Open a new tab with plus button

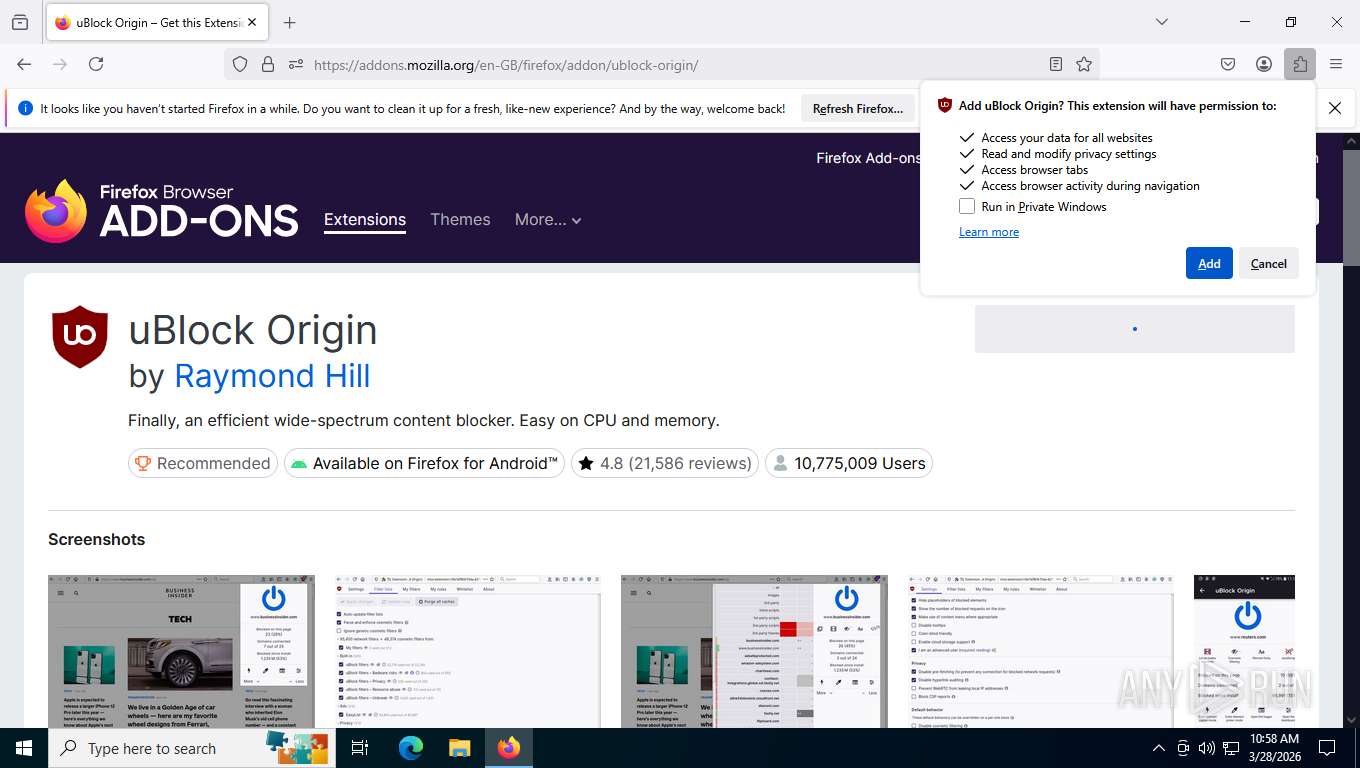(290, 22)
